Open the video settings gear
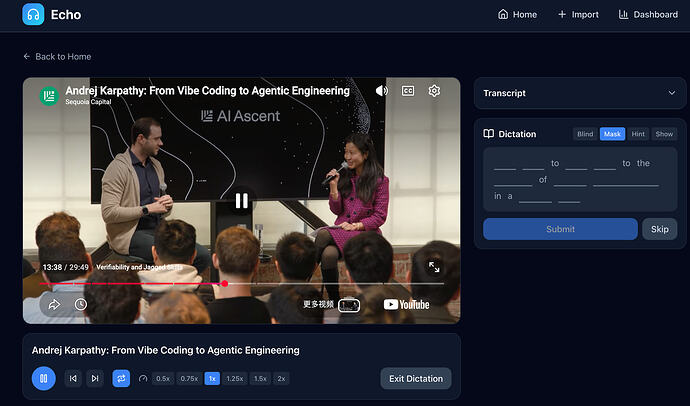This screenshot has height=406, width=690. 434,91
